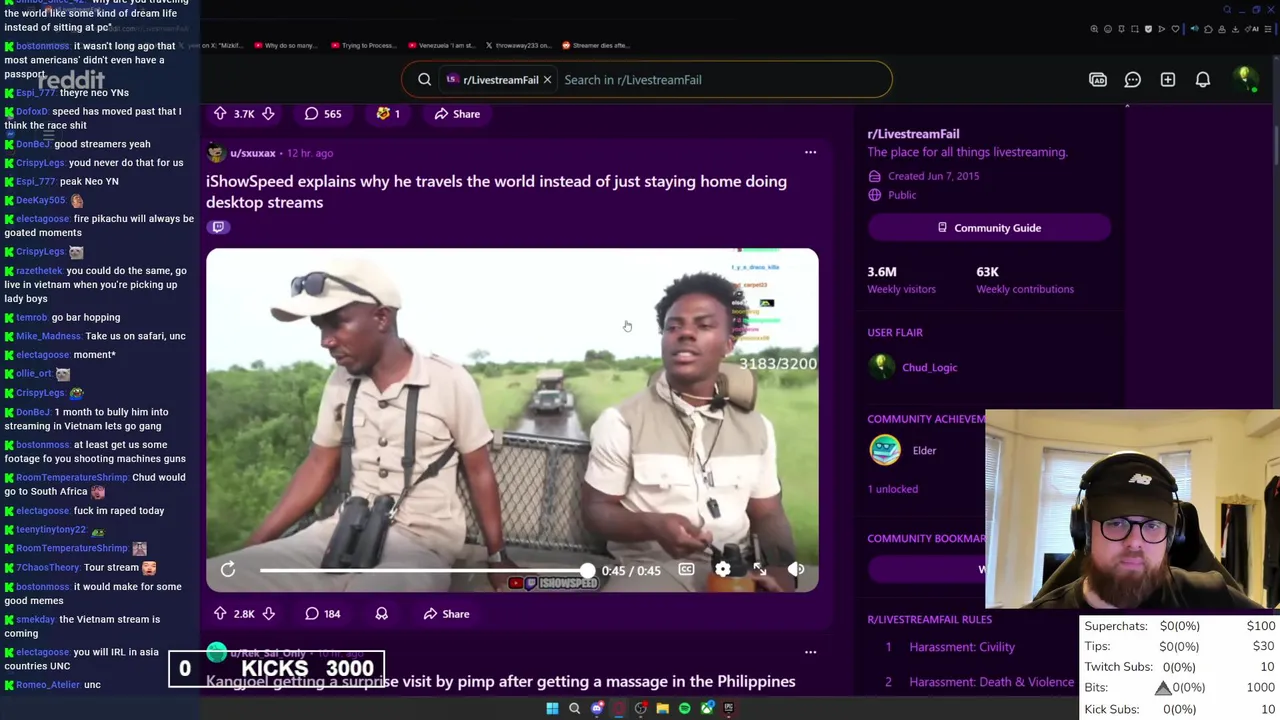Downvote the top post with 3.7K votes

268,114
